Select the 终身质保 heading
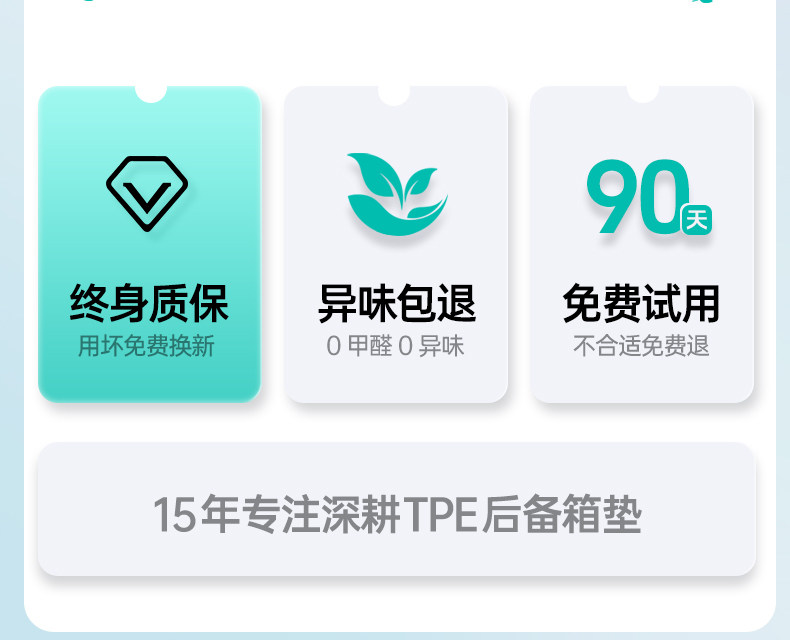The width and height of the screenshot is (790, 640). click(x=149, y=303)
